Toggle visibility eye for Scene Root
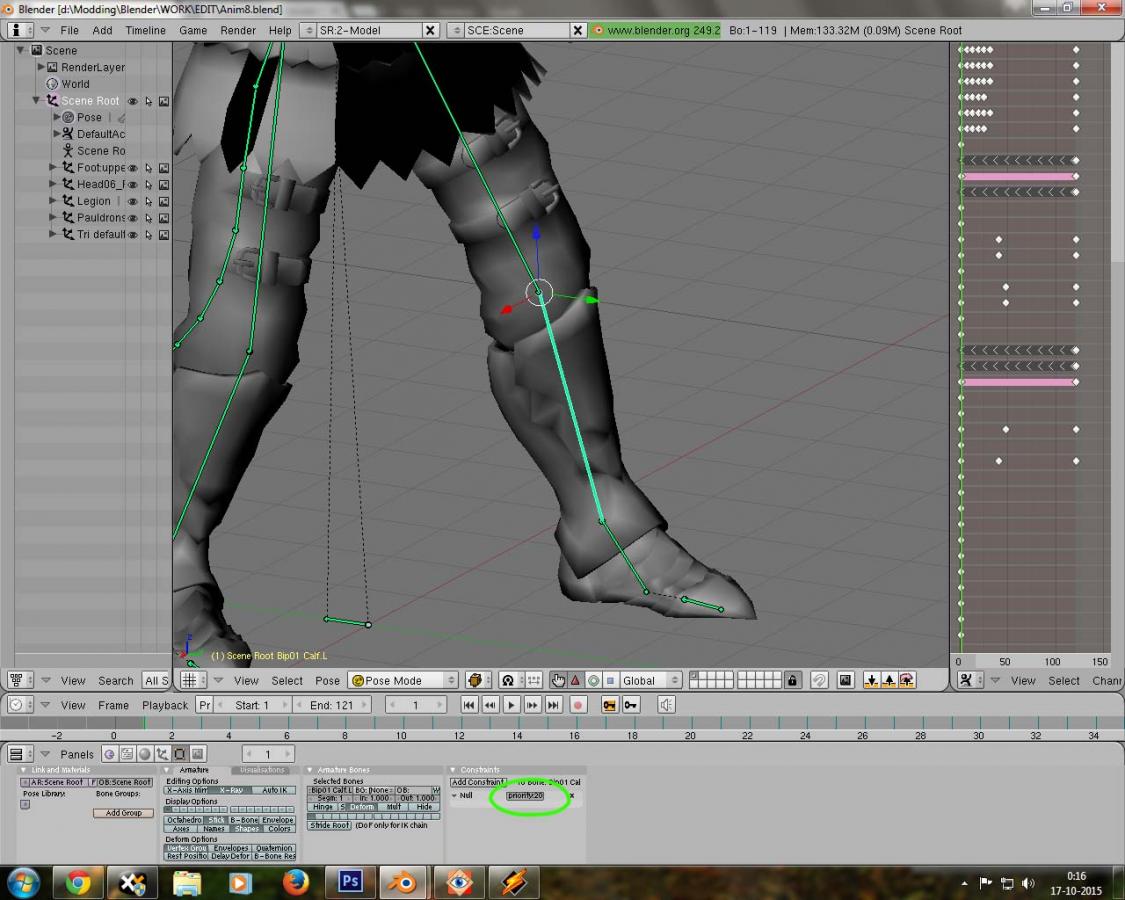This screenshot has width=1125, height=900. click(x=132, y=101)
